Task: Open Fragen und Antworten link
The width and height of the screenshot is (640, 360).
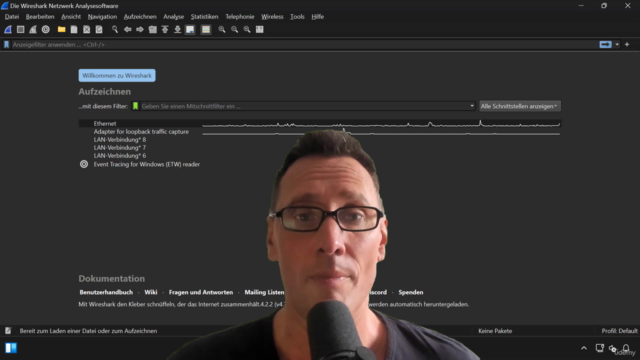Action: coord(201,292)
